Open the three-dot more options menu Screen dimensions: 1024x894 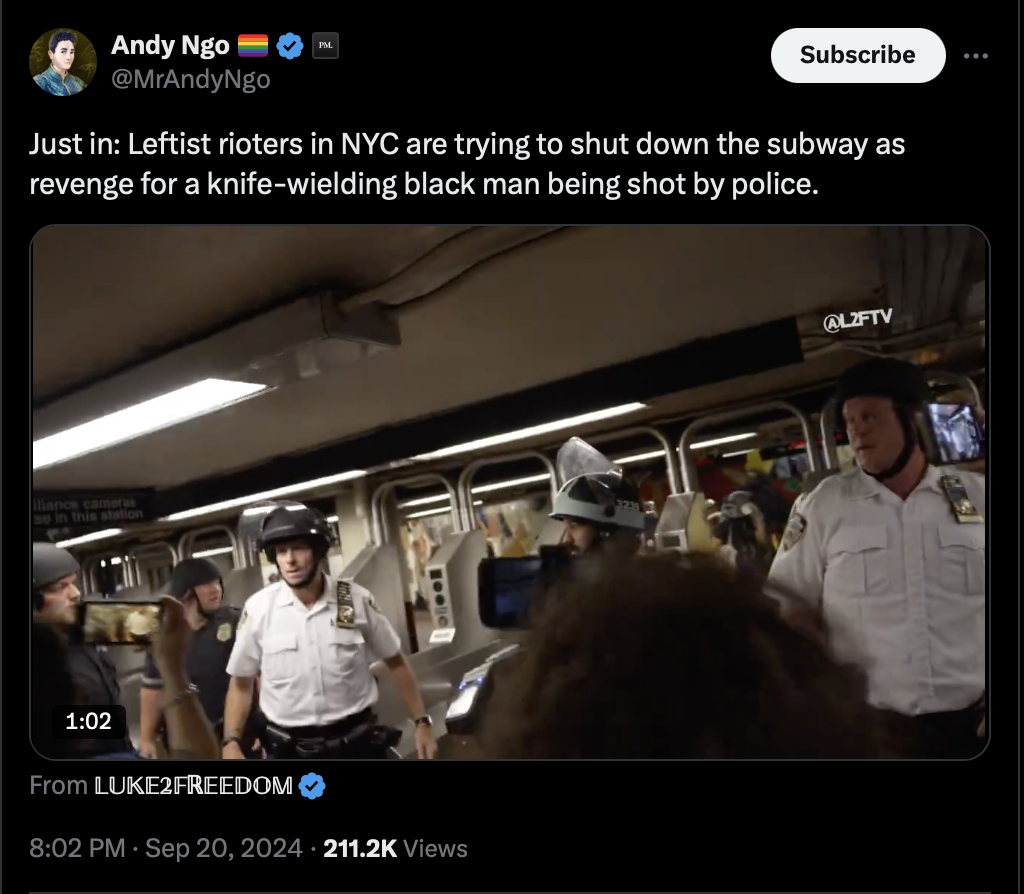[976, 56]
